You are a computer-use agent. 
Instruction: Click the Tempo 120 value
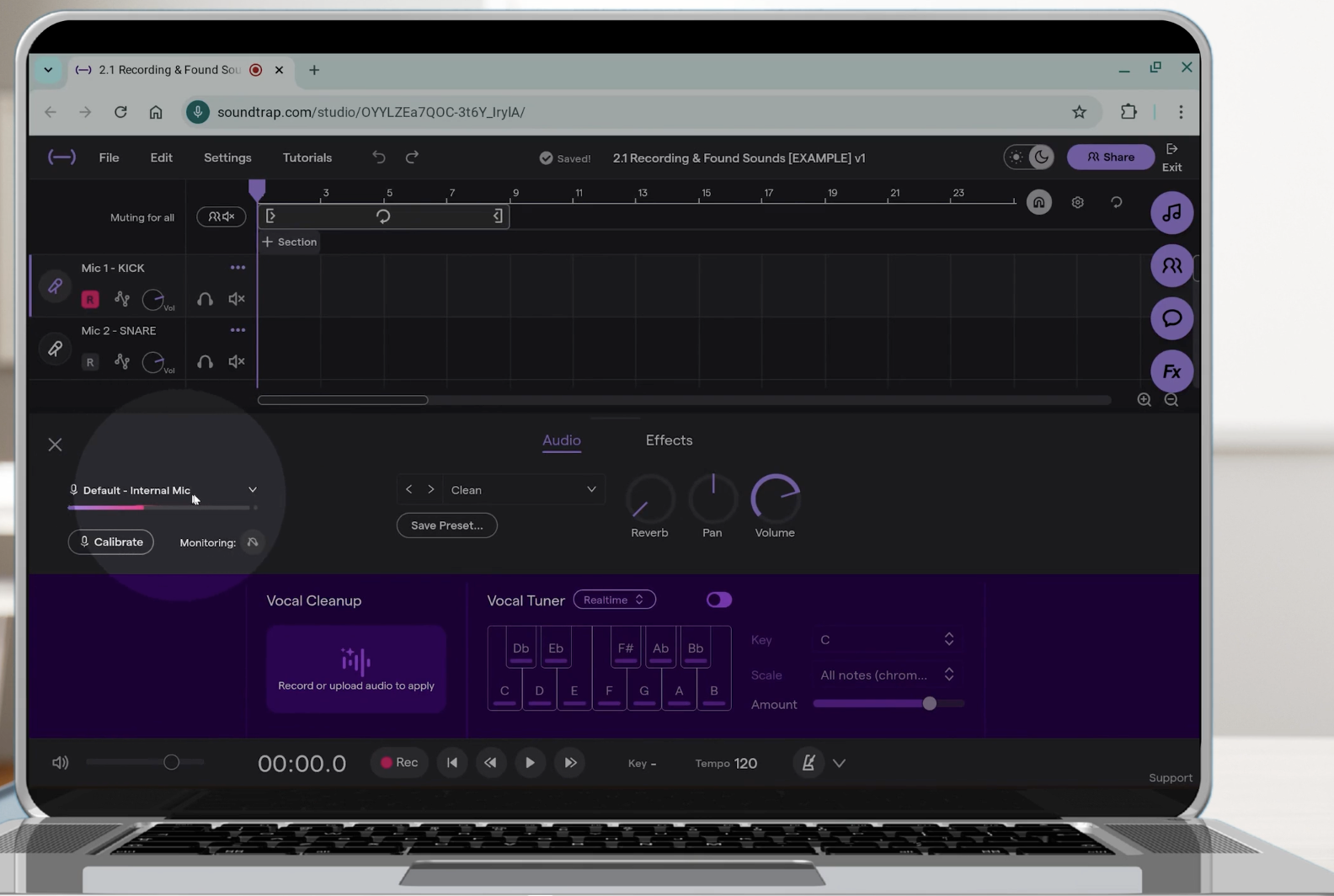pyautogui.click(x=745, y=764)
